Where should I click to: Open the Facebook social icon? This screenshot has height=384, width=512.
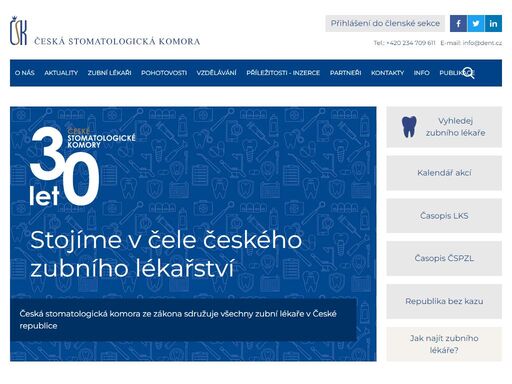(458, 24)
